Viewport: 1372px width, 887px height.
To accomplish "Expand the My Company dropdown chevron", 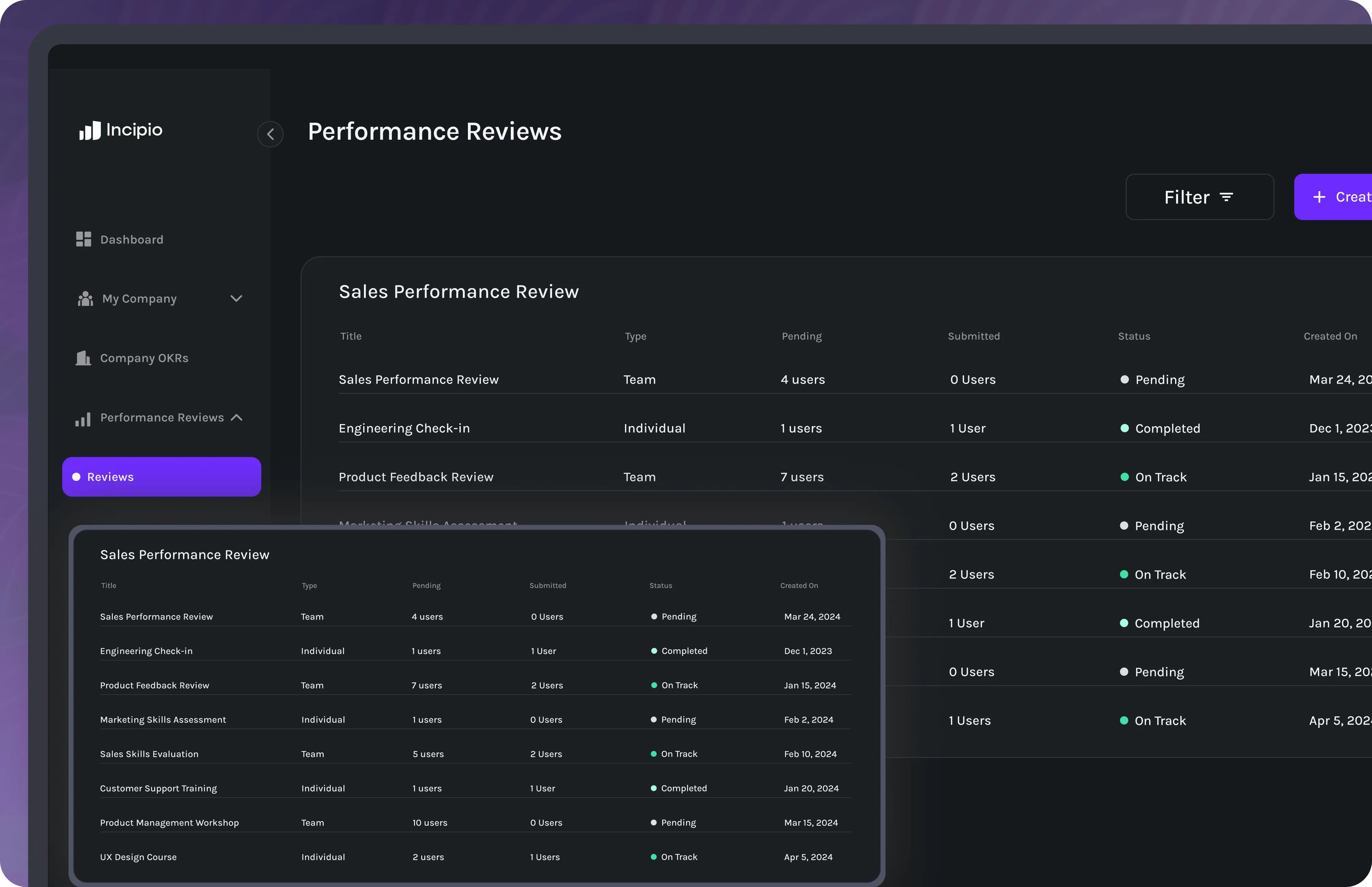I will coord(236,299).
